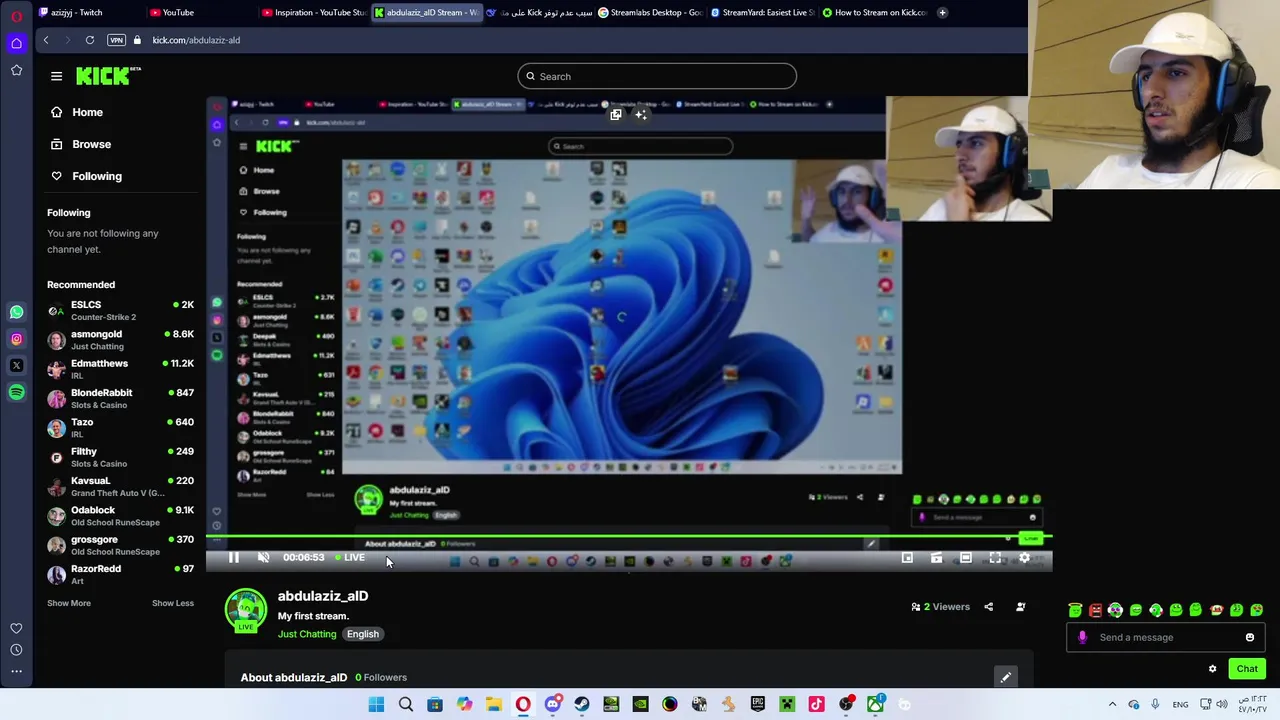
Task: Click the Just Chatting category link
Action: pyautogui.click(x=307, y=634)
